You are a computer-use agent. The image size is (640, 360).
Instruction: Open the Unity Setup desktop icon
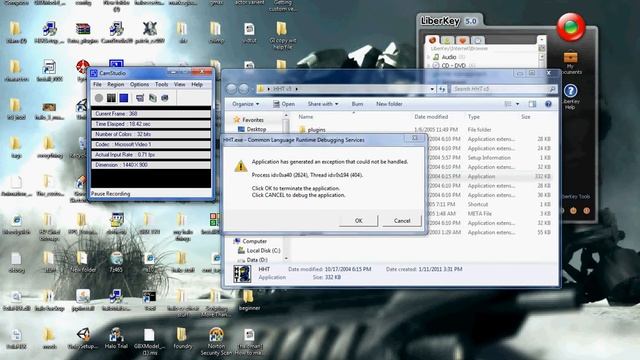point(83,339)
